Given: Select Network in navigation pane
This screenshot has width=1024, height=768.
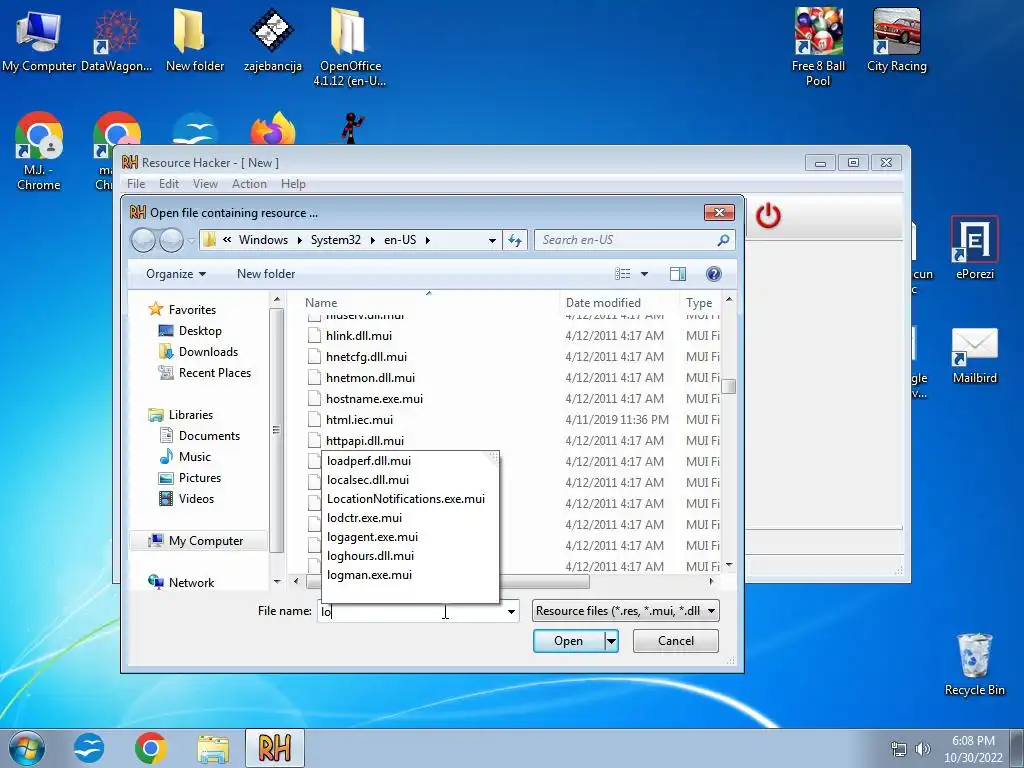Looking at the screenshot, I should coord(191,583).
